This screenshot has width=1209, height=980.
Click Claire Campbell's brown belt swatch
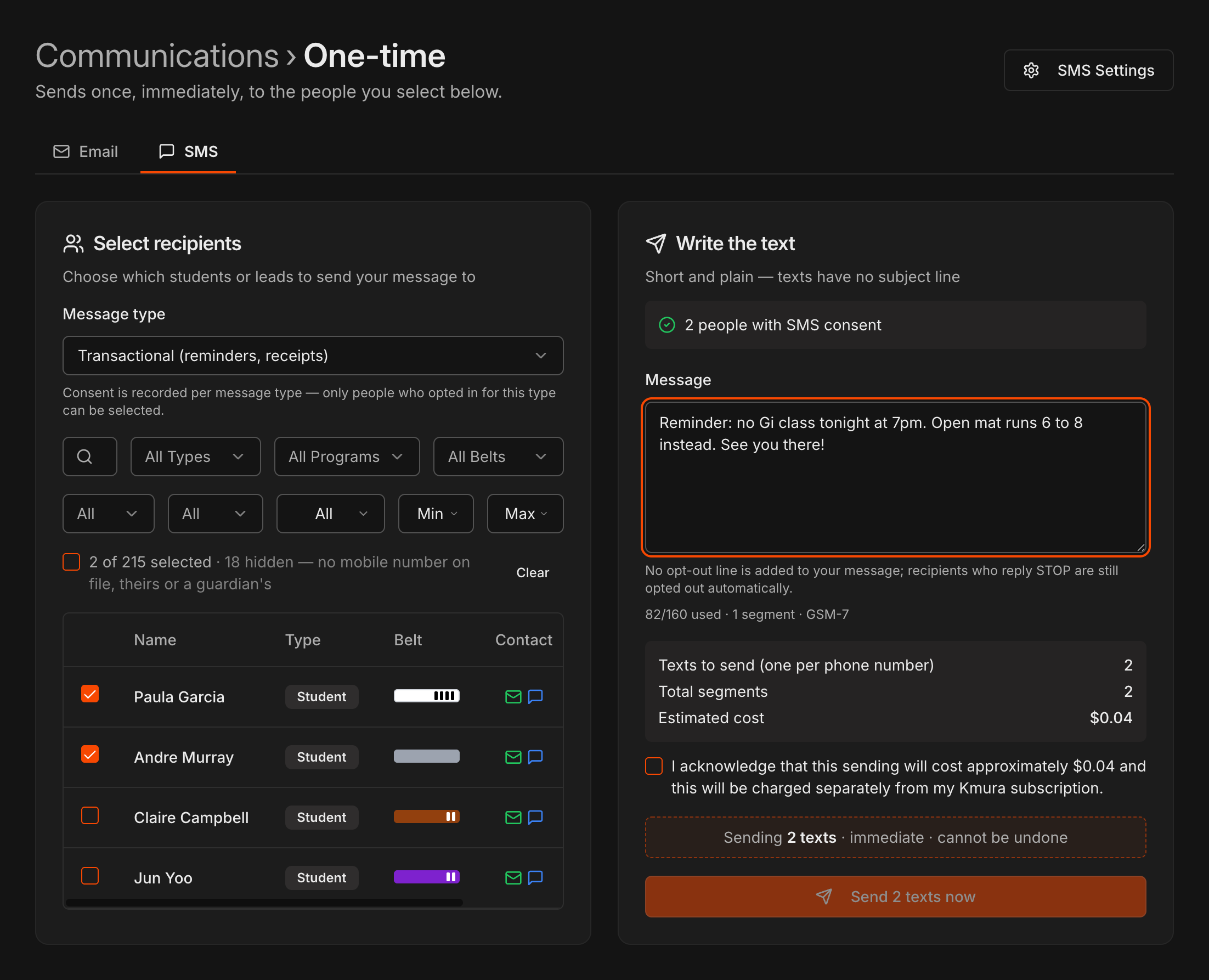(x=427, y=817)
